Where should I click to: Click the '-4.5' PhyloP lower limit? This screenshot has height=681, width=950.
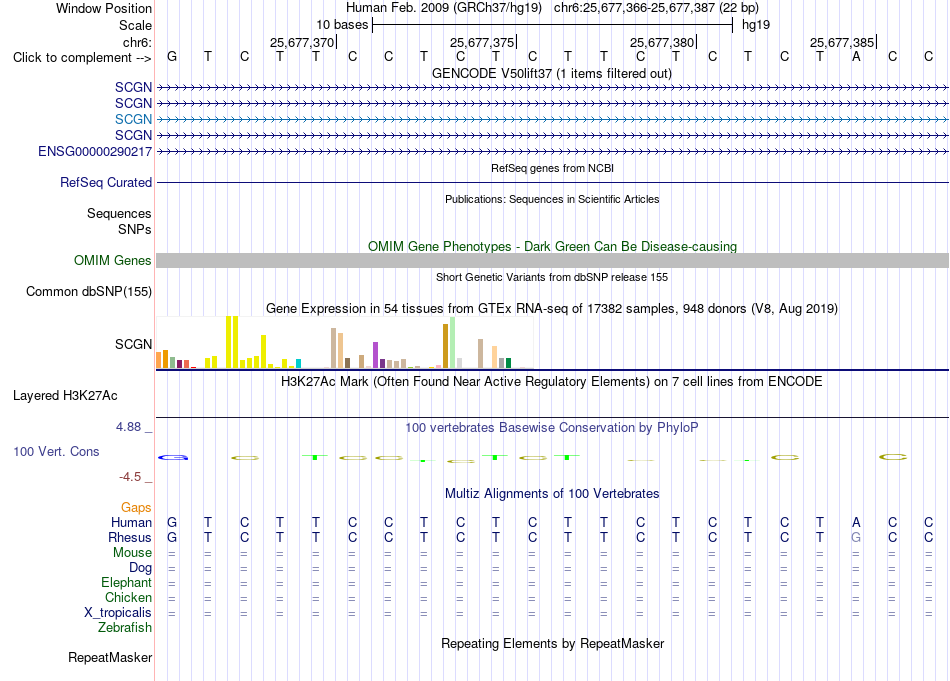pos(130,477)
